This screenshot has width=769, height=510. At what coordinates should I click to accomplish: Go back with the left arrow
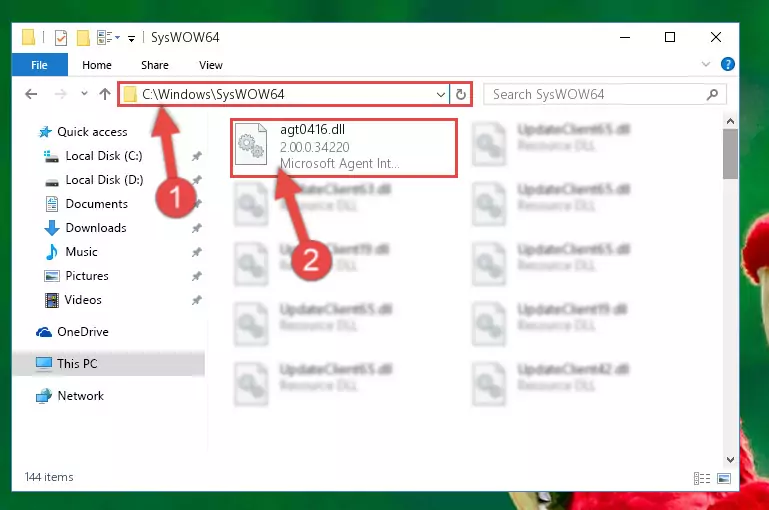(x=31, y=94)
